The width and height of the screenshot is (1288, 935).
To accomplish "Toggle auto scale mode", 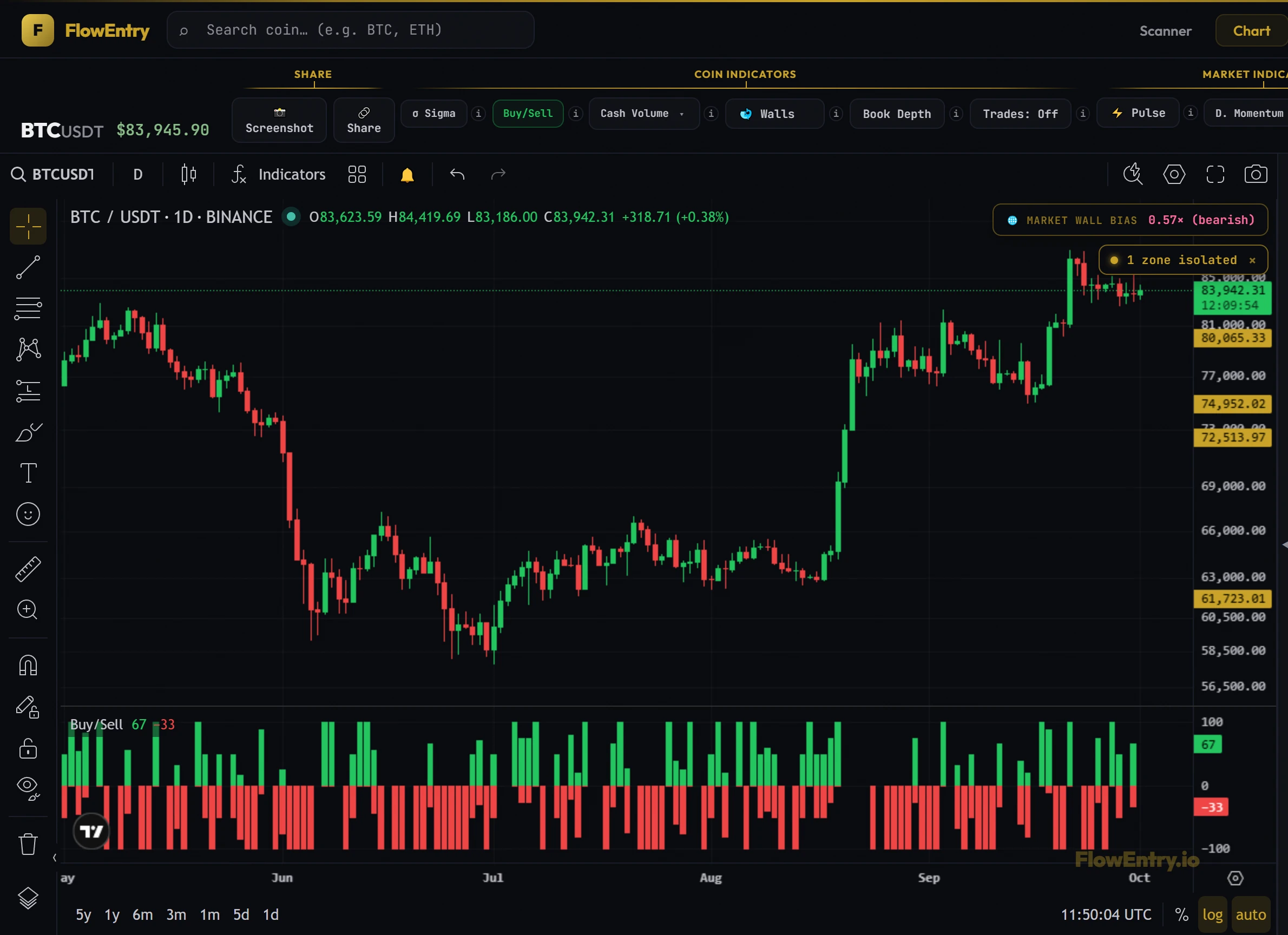I will [1251, 914].
